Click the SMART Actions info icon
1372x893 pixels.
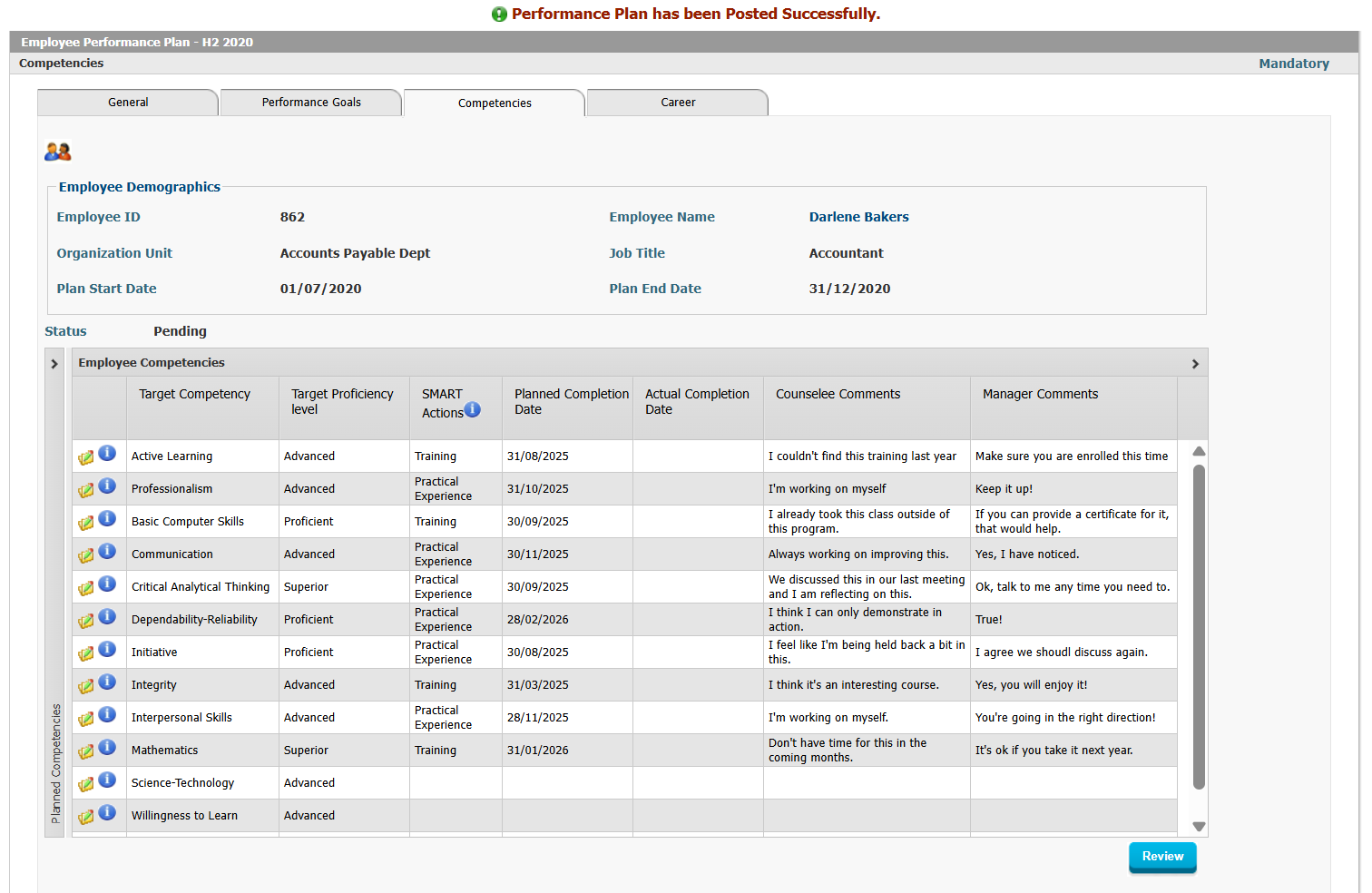pos(473,409)
